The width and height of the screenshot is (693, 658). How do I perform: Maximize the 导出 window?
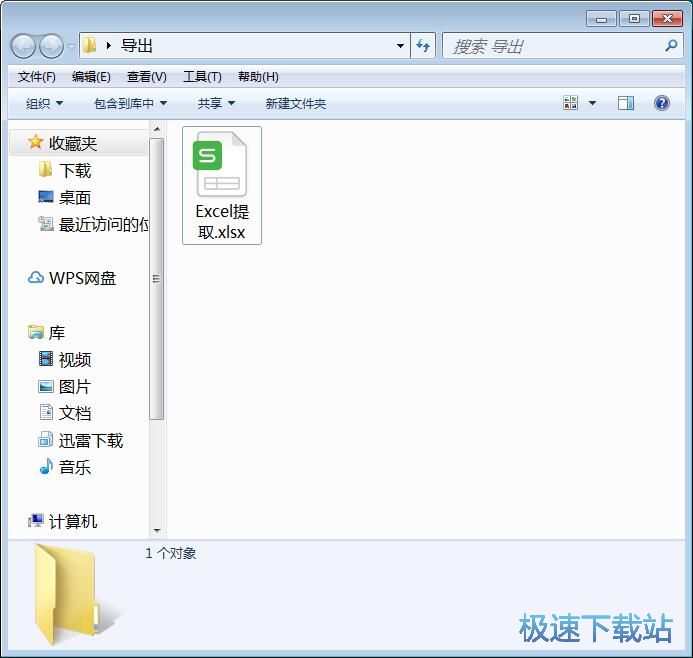click(634, 19)
